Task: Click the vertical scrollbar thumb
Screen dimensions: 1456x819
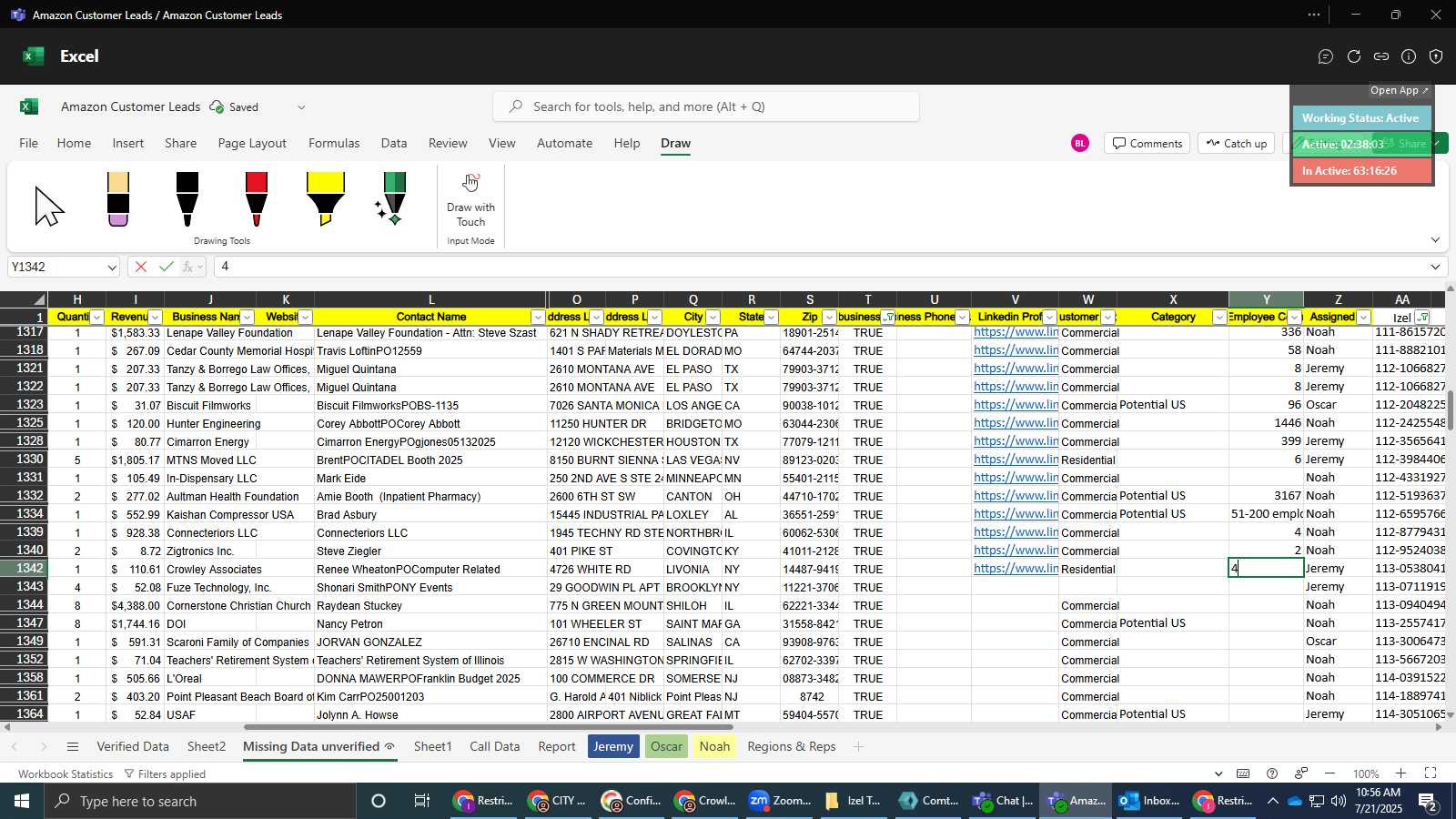Action: pos(1451,409)
